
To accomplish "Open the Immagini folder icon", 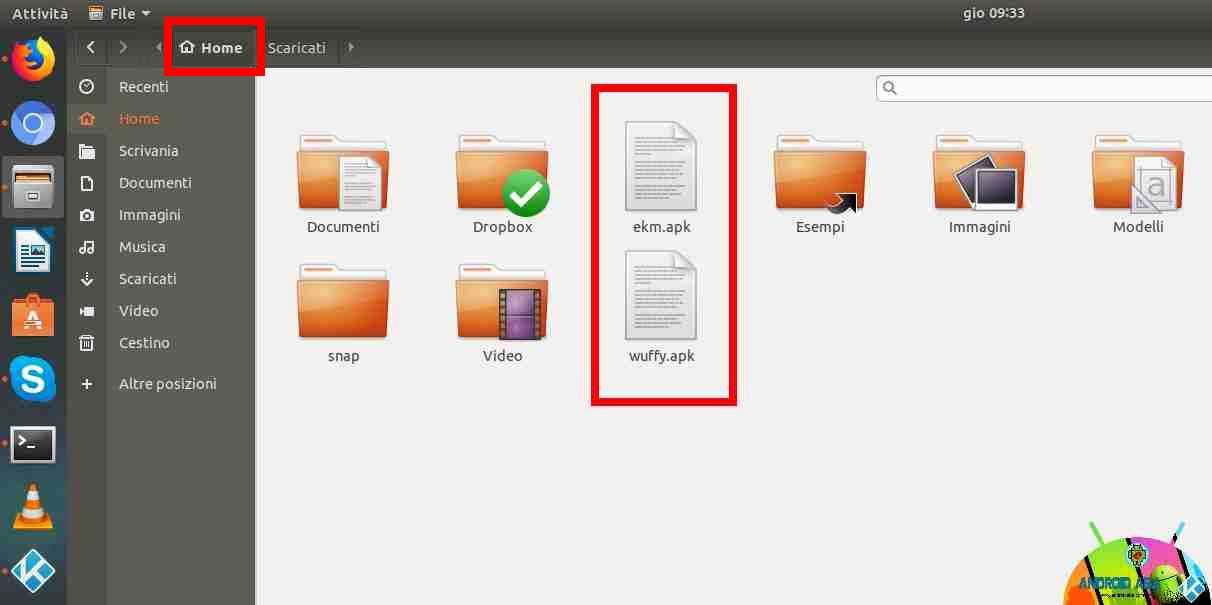I will coord(979,173).
